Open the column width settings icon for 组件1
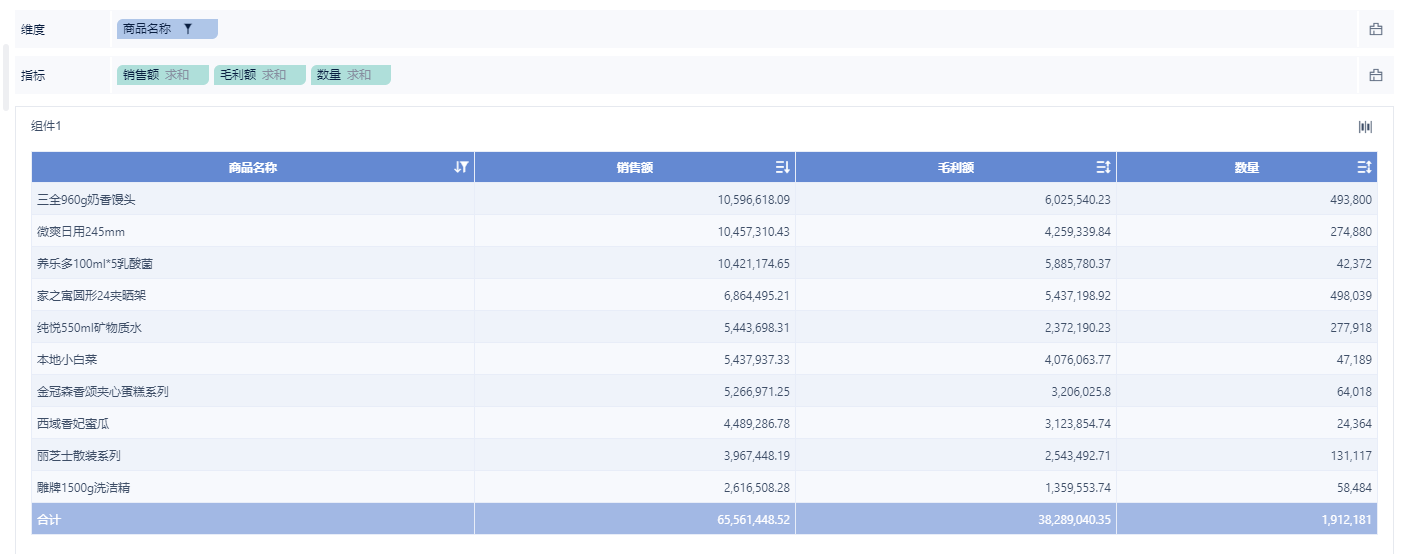1409x554 pixels. coord(1365,127)
